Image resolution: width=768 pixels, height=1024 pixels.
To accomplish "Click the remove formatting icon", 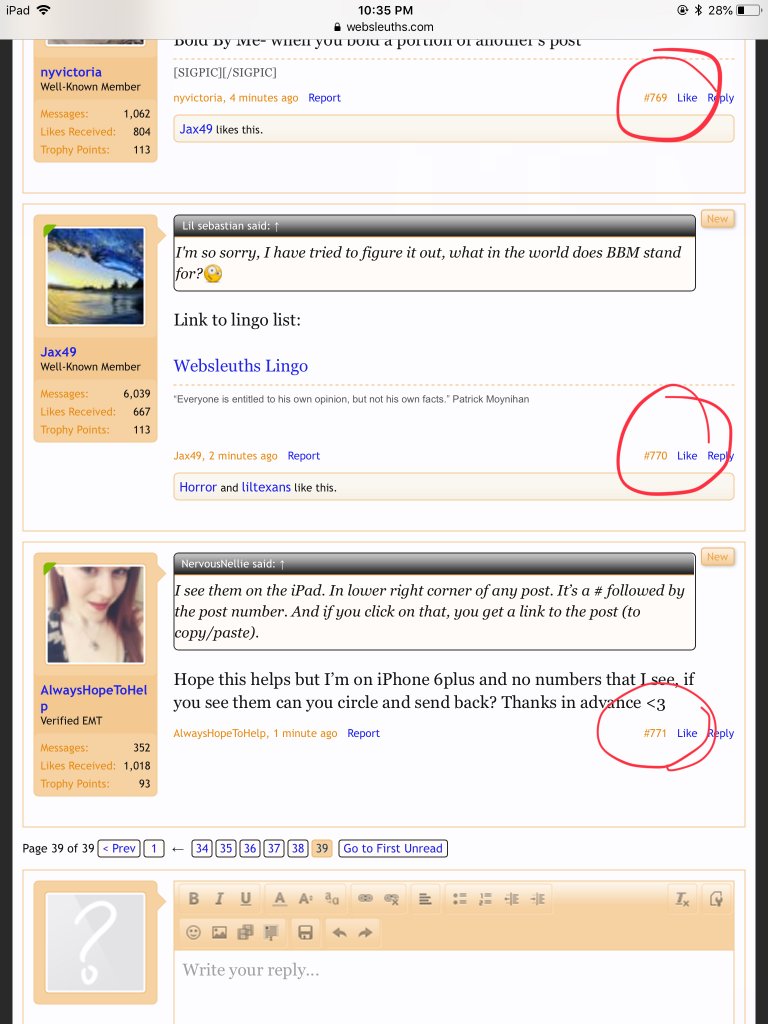I will tap(683, 899).
